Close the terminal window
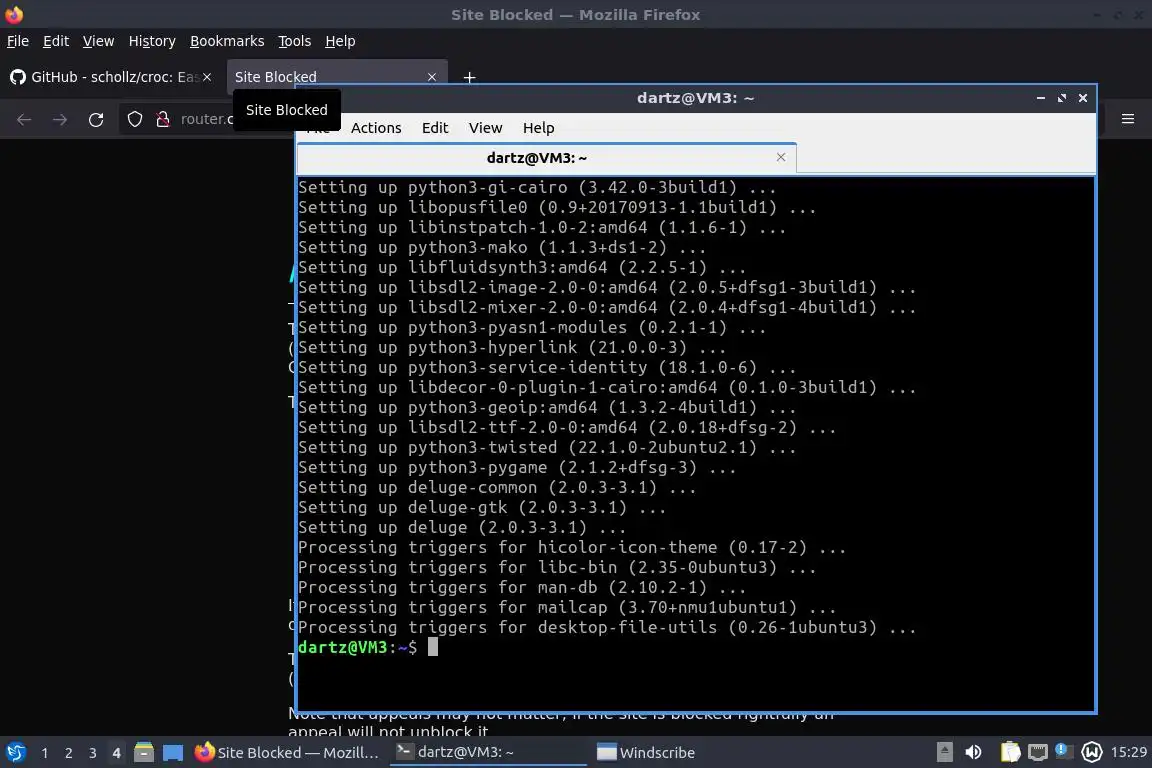The height and width of the screenshot is (768, 1152). click(1083, 98)
